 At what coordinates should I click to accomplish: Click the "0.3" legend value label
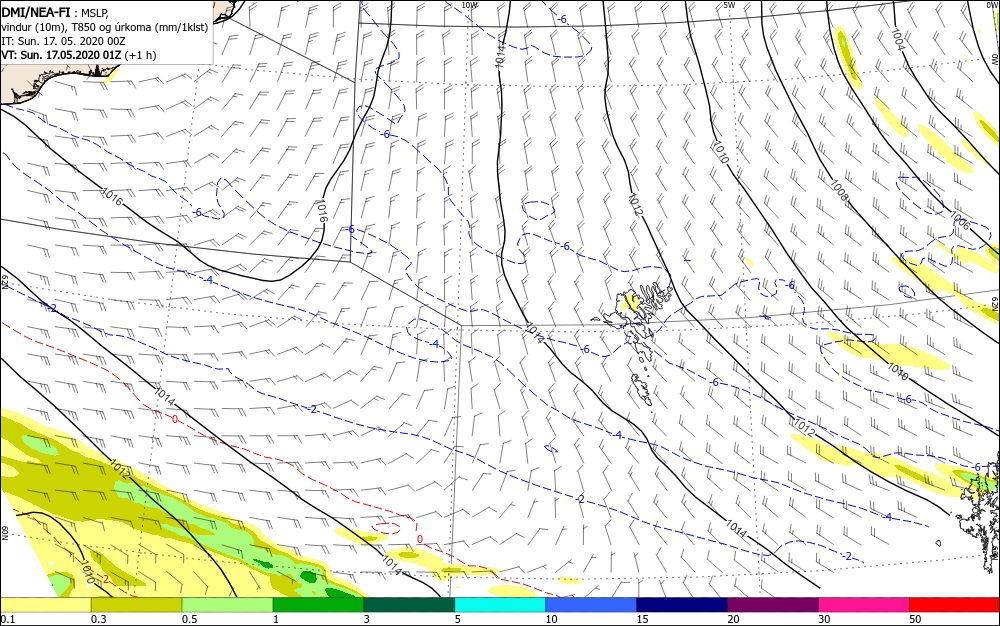click(98, 619)
